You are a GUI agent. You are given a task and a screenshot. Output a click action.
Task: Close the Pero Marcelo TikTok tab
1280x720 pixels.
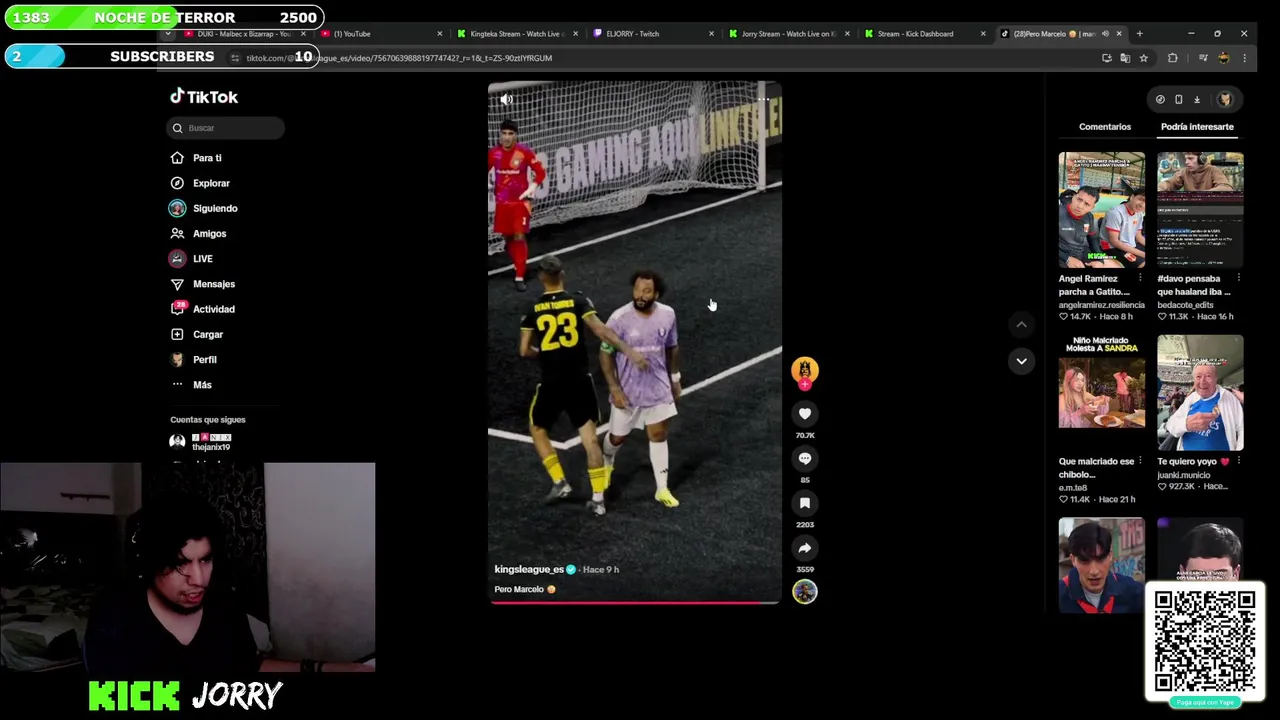click(1119, 34)
